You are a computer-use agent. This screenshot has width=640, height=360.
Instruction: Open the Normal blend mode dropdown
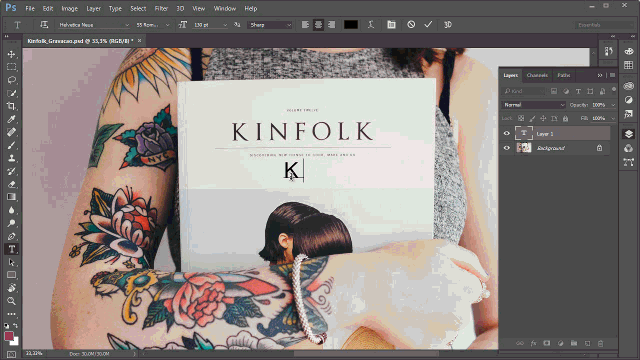[x=533, y=105]
